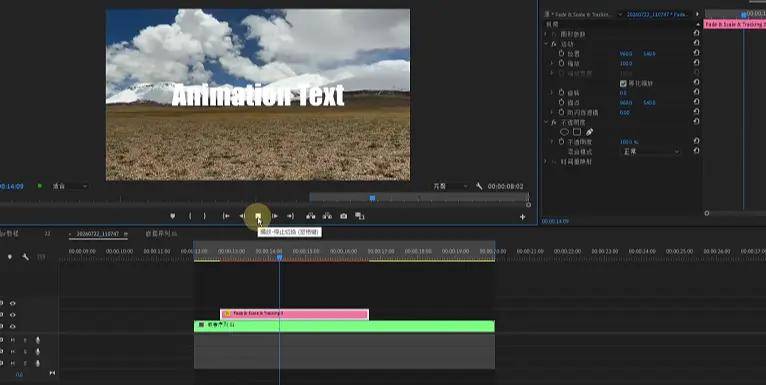This screenshot has width=766, height=385.
Task: Select the nested sequence tab beside the 20200722_110747 tab
Action: pyautogui.click(x=161, y=234)
